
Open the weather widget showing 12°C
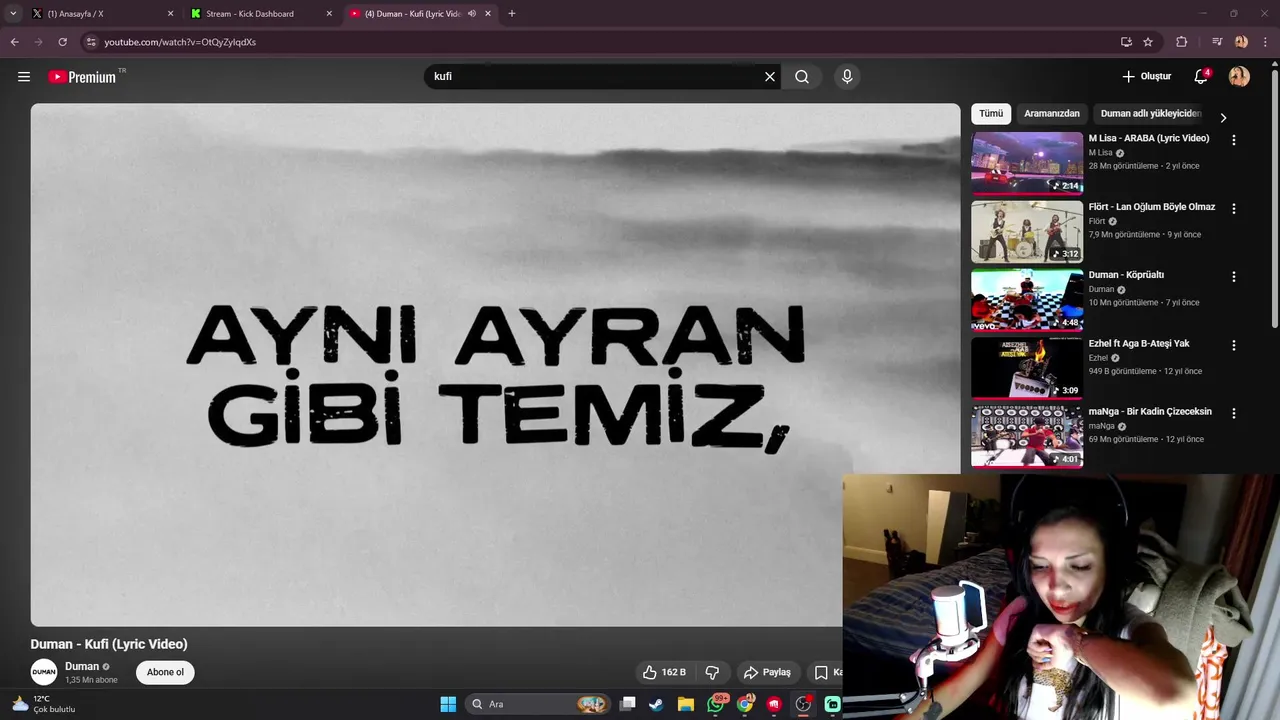(x=42, y=704)
